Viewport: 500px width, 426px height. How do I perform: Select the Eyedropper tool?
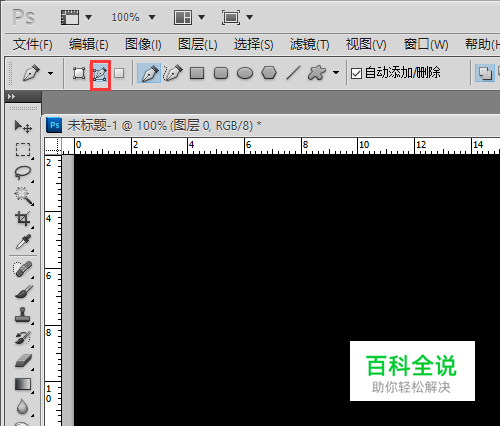[x=23, y=242]
